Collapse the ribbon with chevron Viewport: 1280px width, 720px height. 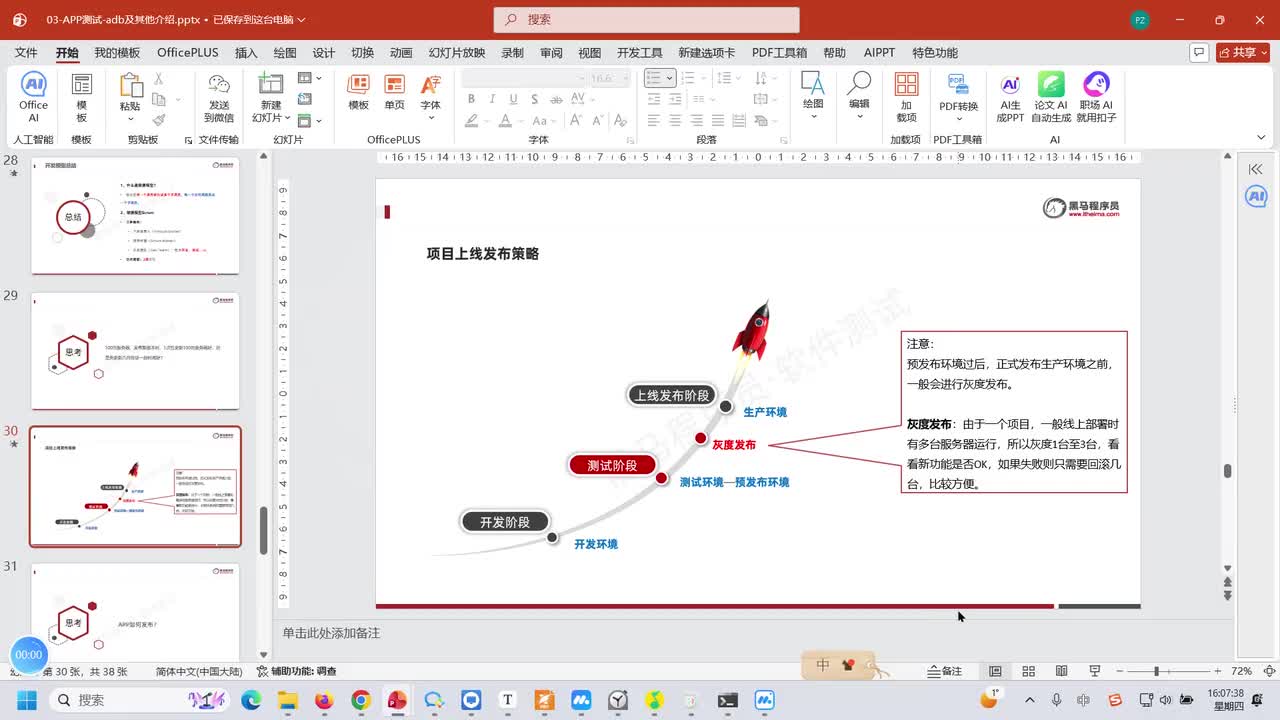coord(1262,140)
